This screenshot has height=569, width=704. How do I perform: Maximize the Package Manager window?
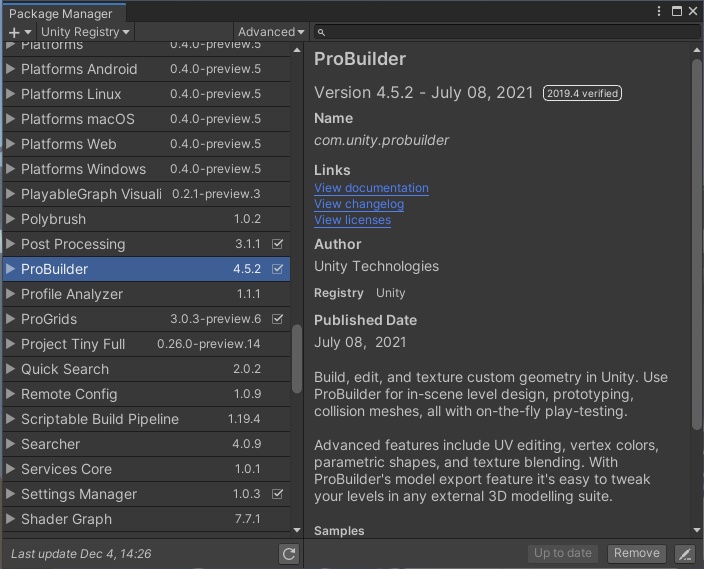677,11
